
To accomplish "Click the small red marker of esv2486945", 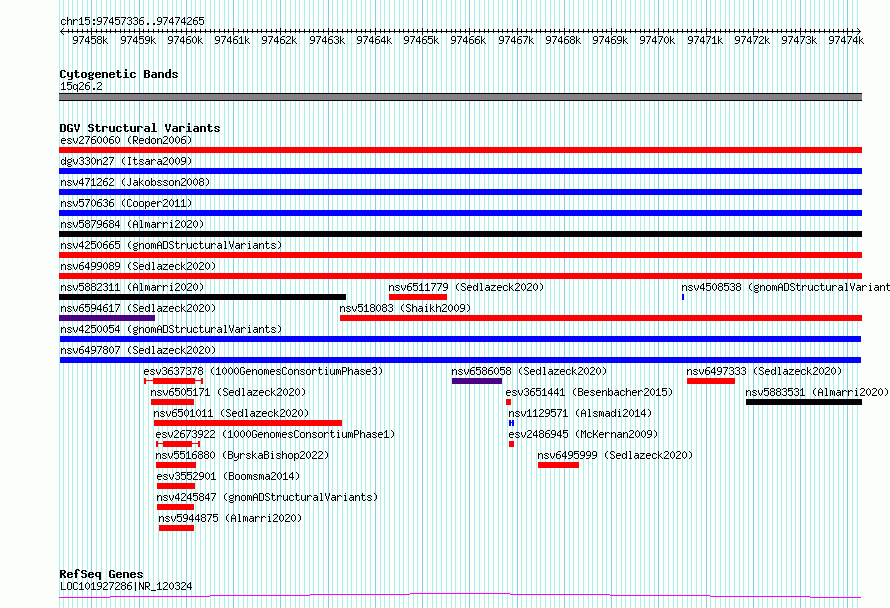I will pos(511,444).
